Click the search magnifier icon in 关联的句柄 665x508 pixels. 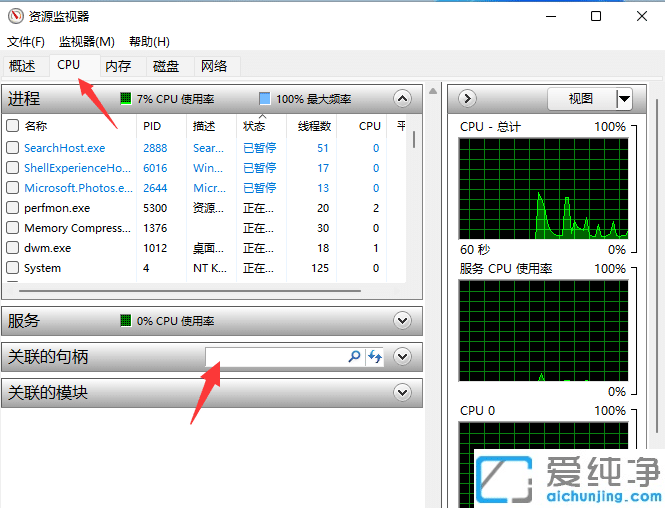[354, 356]
